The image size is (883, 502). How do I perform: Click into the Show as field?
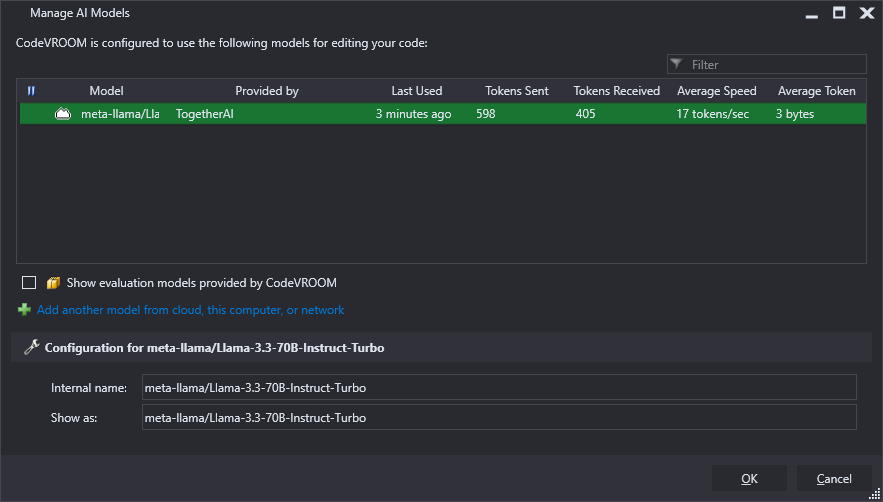click(499, 417)
